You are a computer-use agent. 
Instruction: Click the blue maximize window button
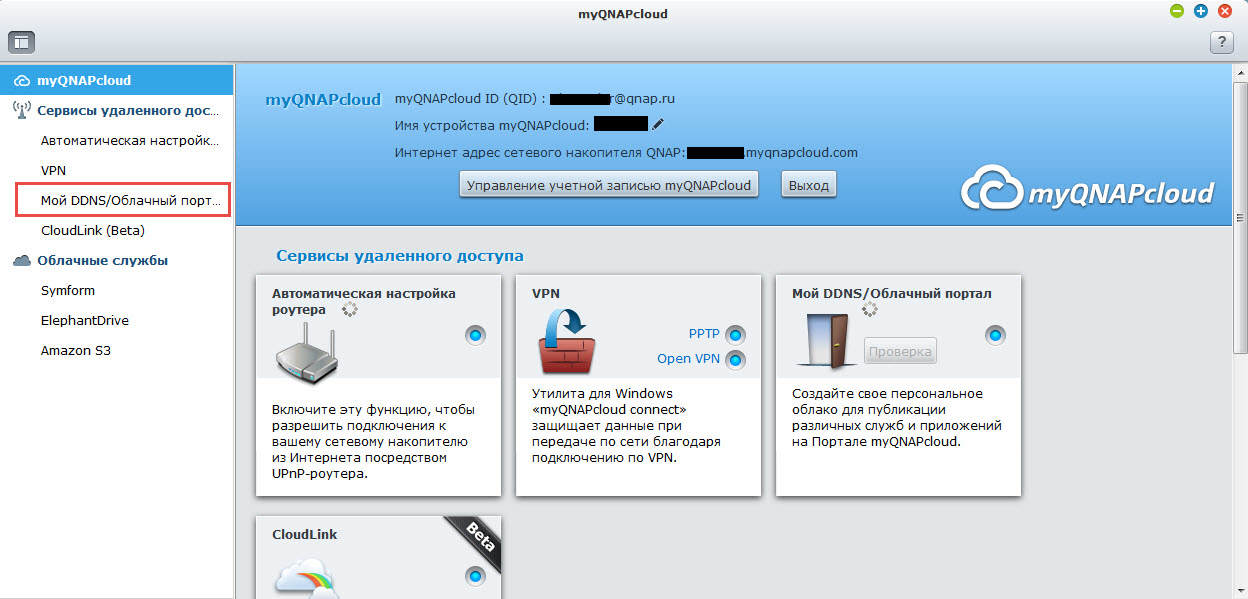[1201, 11]
